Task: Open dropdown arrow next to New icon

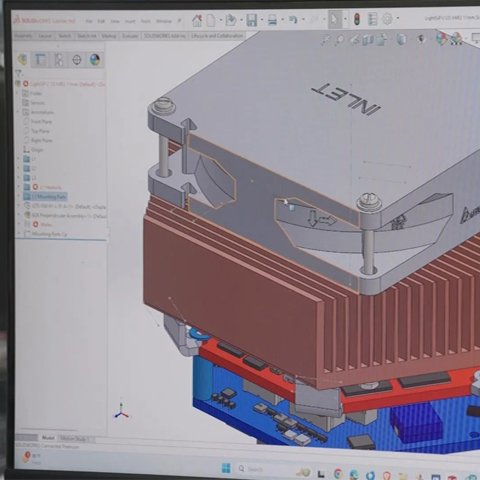Action: (x=220, y=20)
